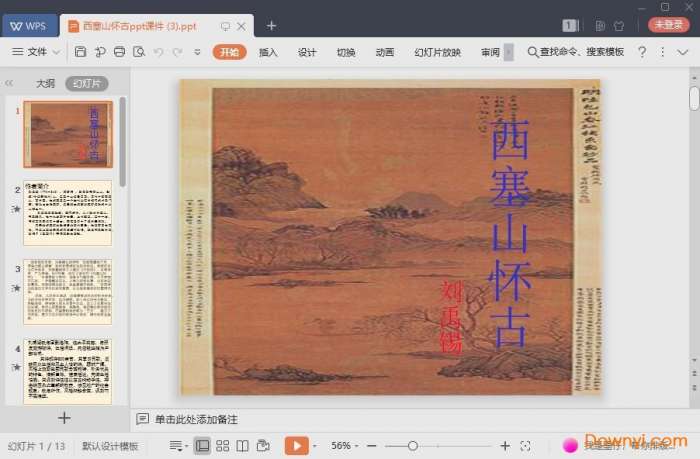Fit slide to window icon
700x459 pixels.
click(525, 446)
